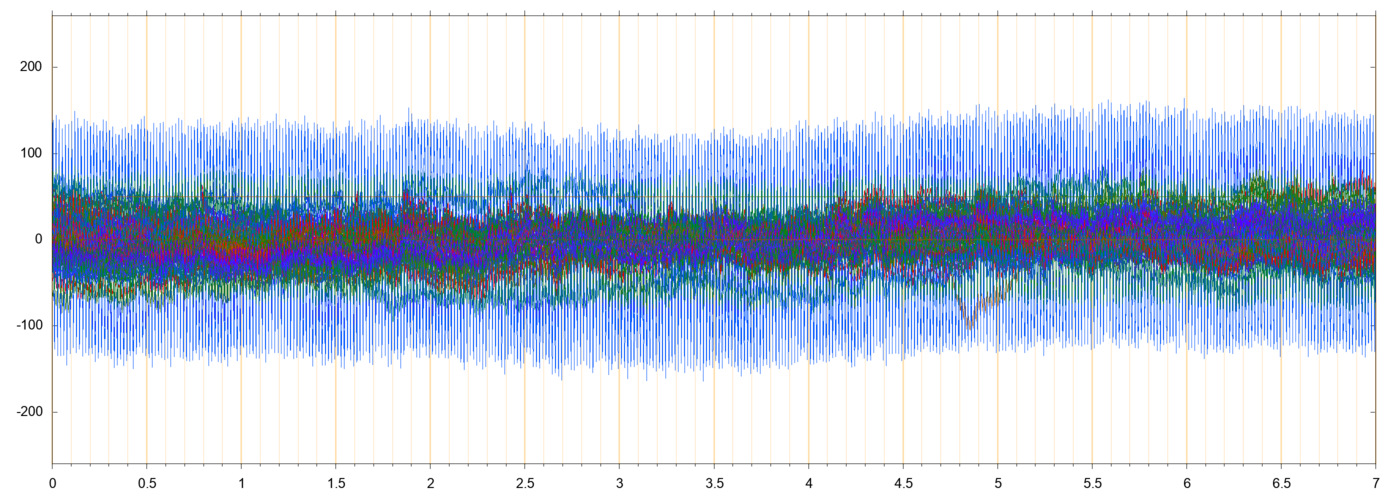The width and height of the screenshot is (1400, 500).
Task: Click the y-axis label -100
Action: (31, 326)
